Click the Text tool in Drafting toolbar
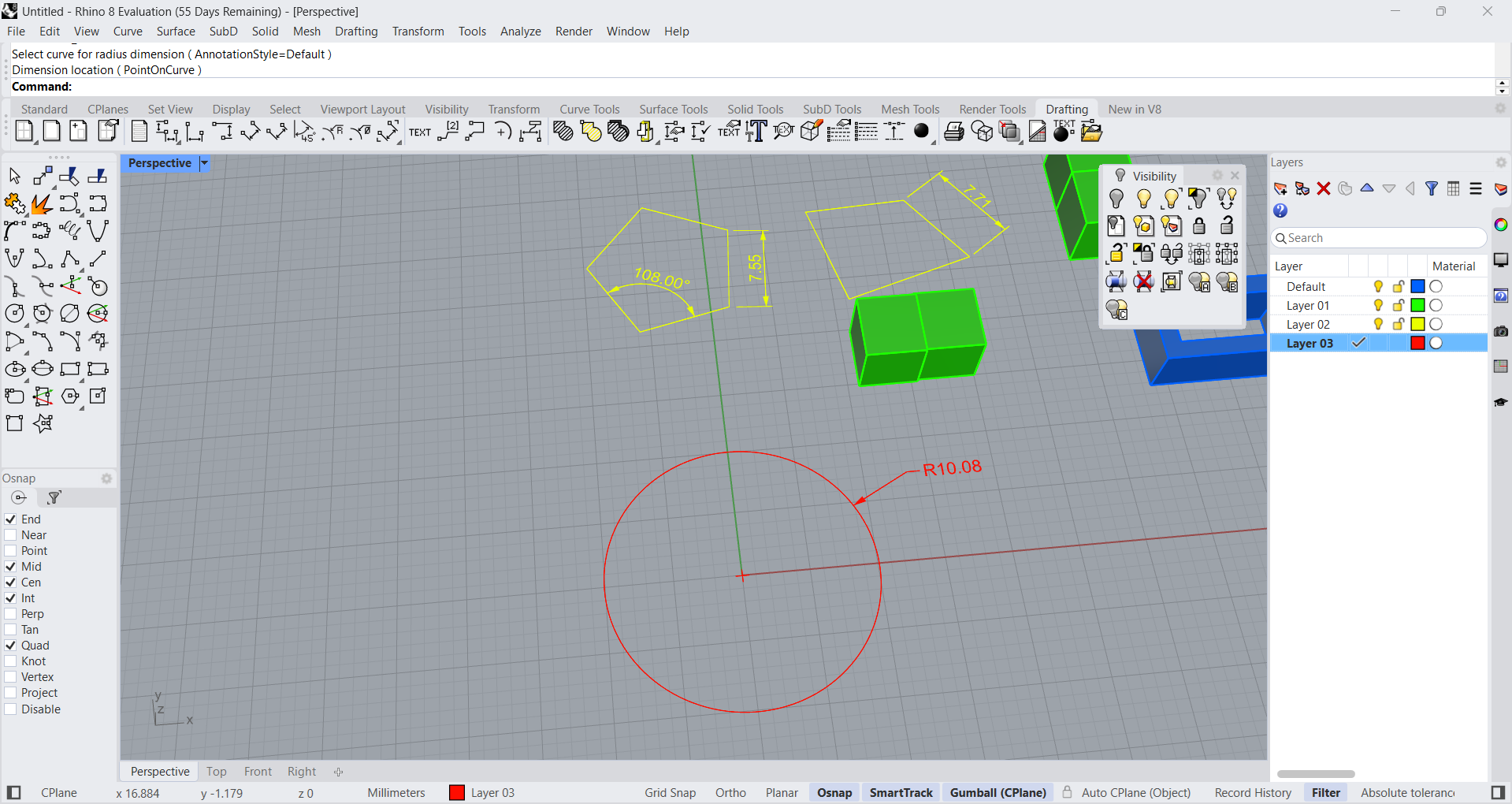The image size is (1512, 804). 420,132
